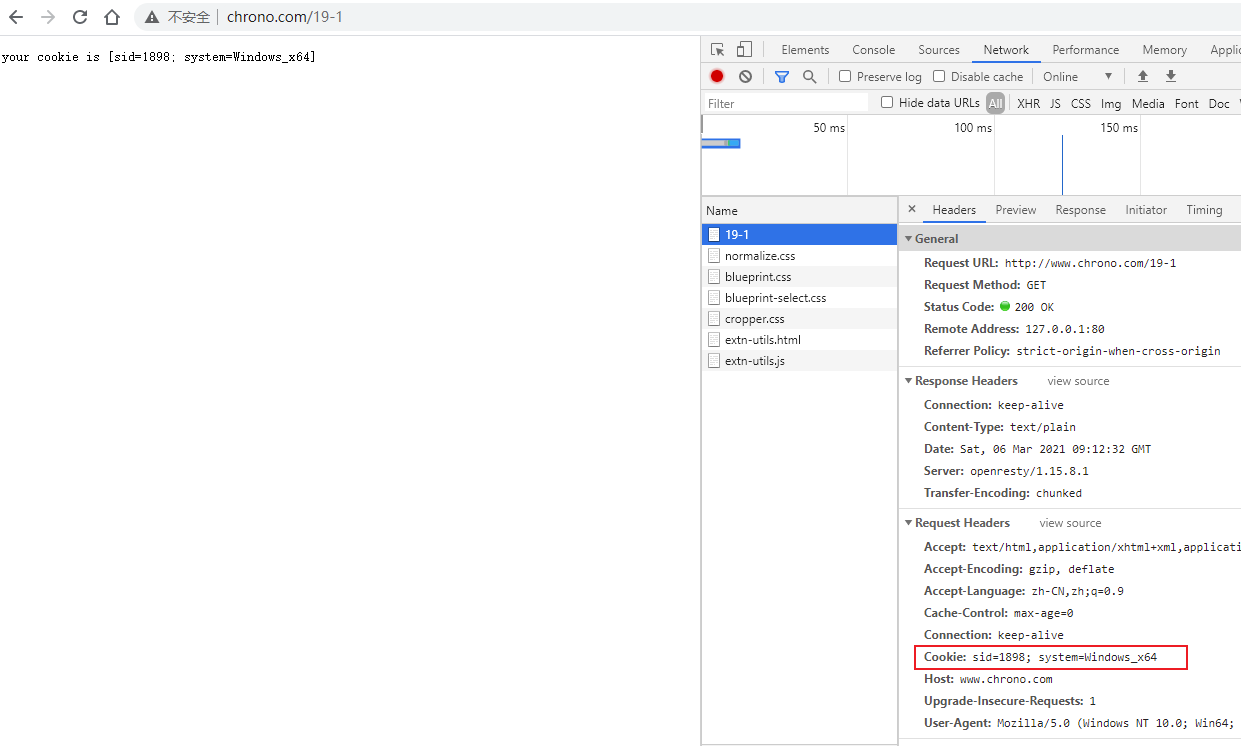The width and height of the screenshot is (1241, 746).
Task: Switch to the Console tab
Action: 873,50
